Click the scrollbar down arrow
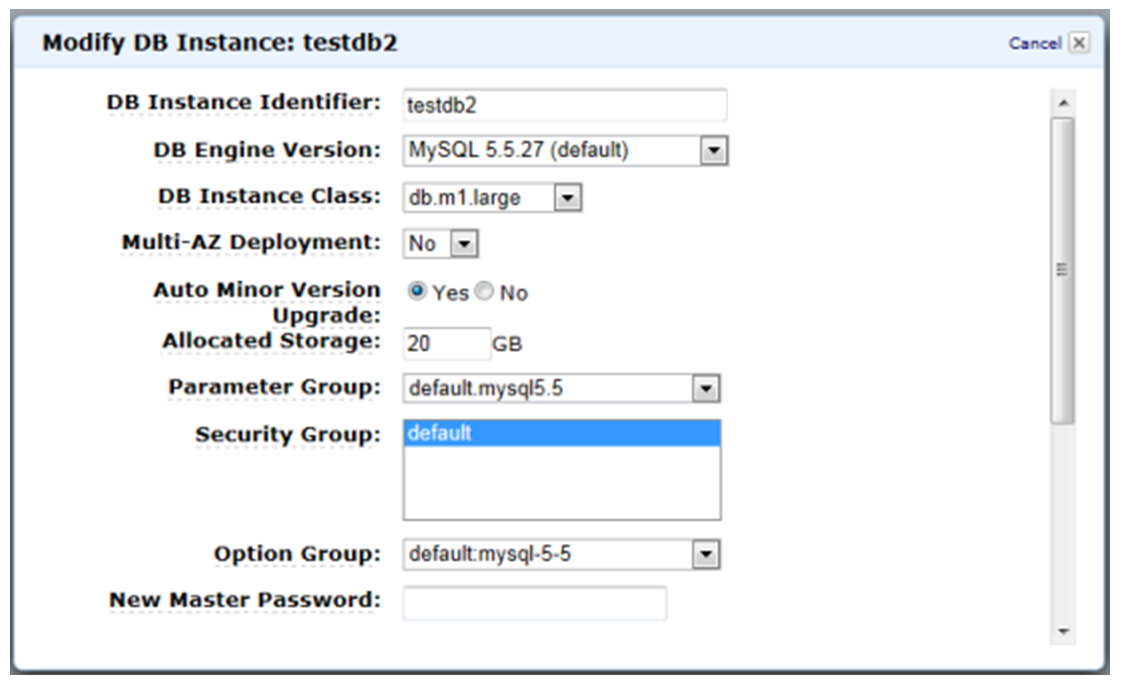The width and height of the screenshot is (1123, 693). (x=1063, y=631)
